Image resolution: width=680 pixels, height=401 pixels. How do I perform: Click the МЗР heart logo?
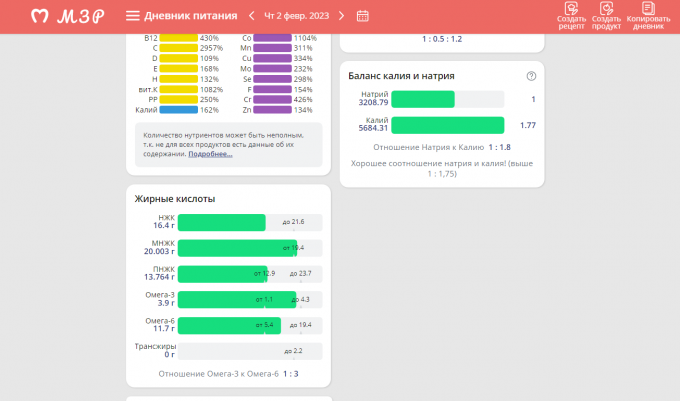point(40,16)
